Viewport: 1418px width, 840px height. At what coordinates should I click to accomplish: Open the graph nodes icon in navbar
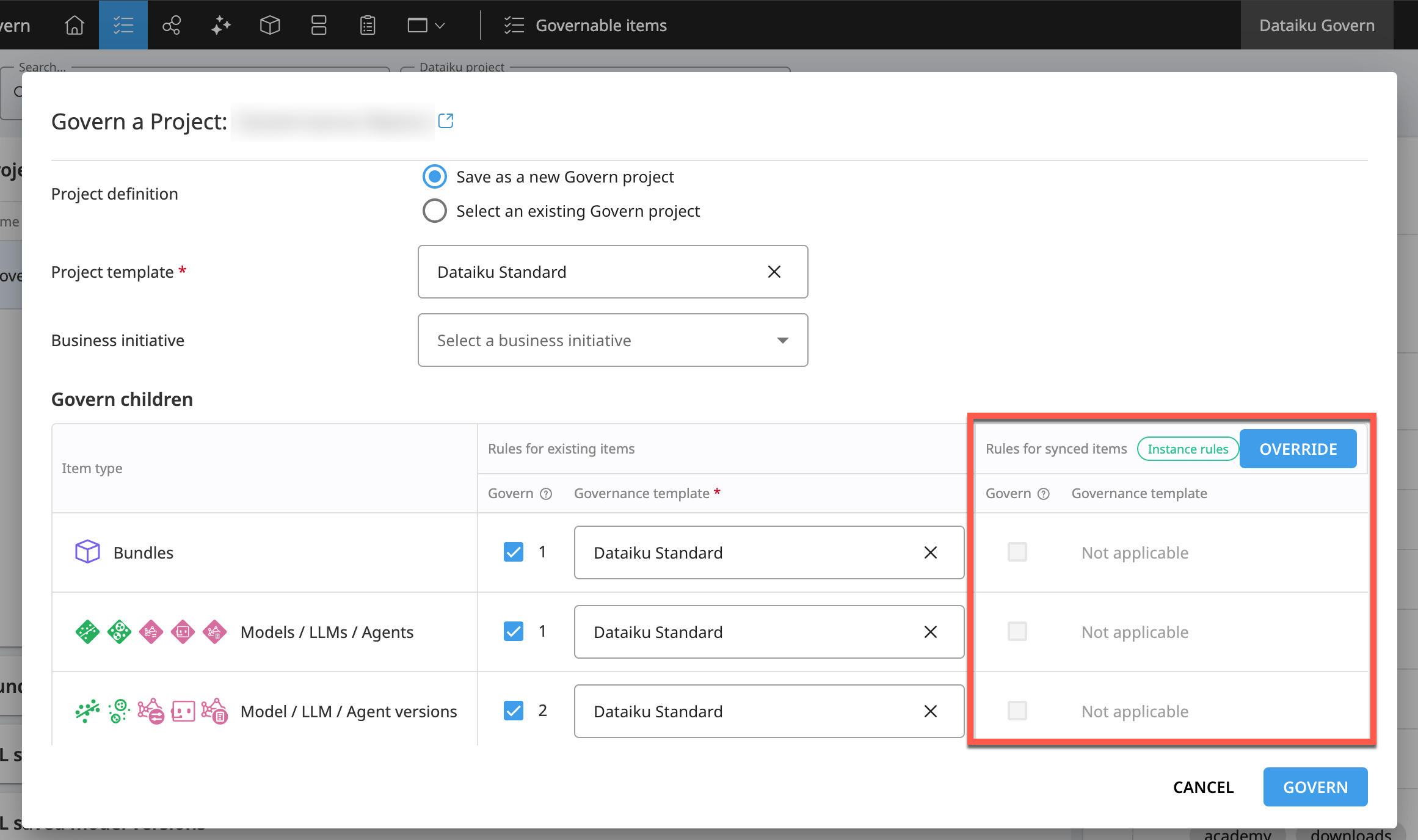tap(172, 25)
